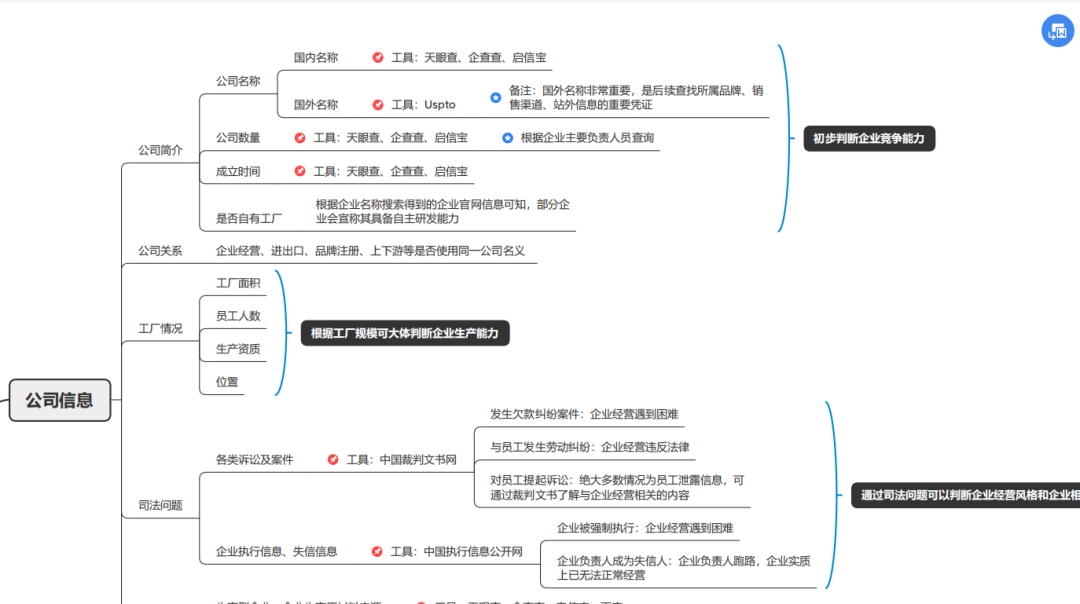The height and width of the screenshot is (604, 1080).
Task: Click the red marker next to 工具: Uspto
Action: [x=377, y=104]
